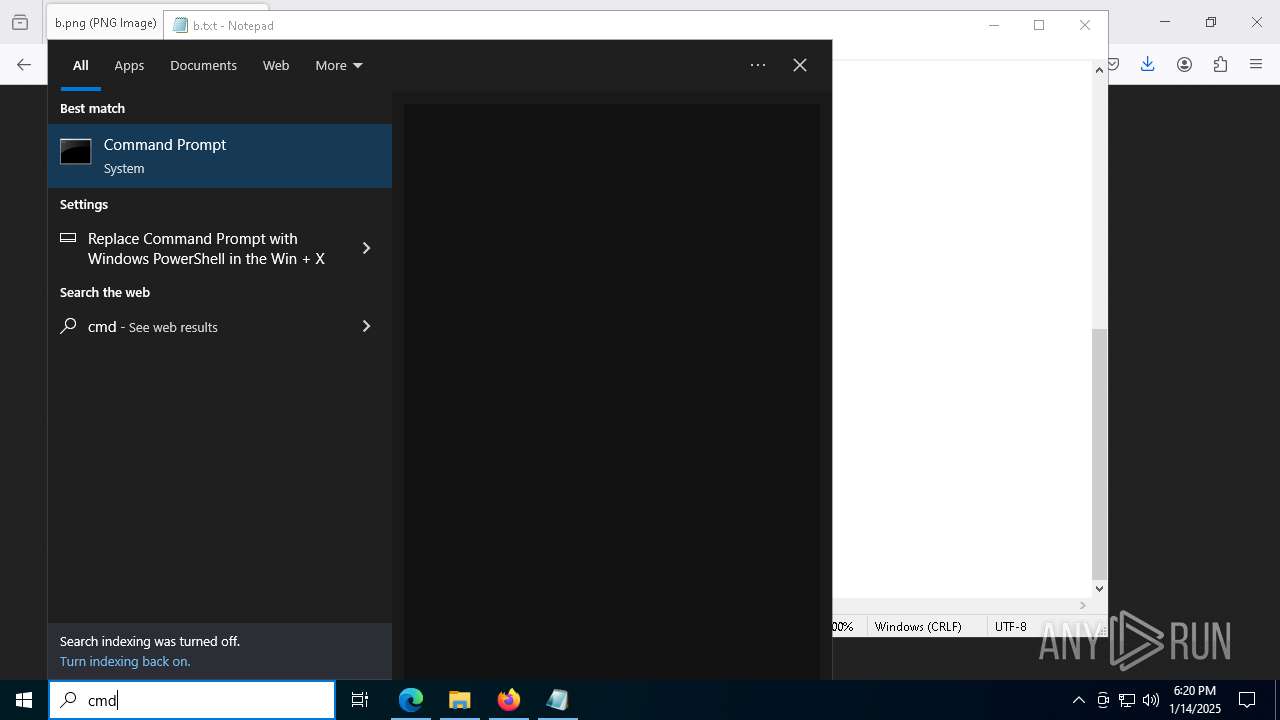
Task: Select the All search filter tab
Action: [x=81, y=65]
